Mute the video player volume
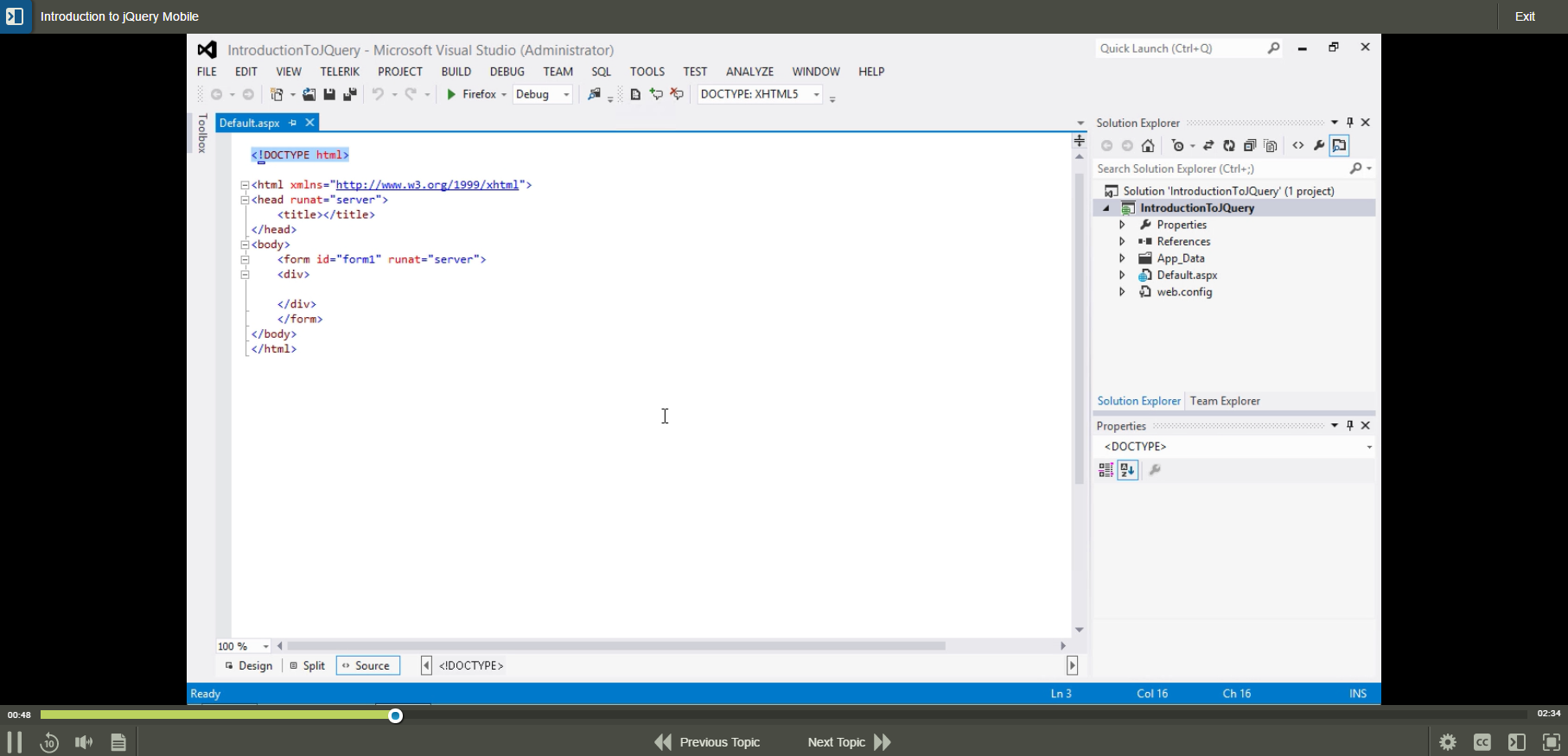Screen dimensions: 1568x756 point(84,742)
